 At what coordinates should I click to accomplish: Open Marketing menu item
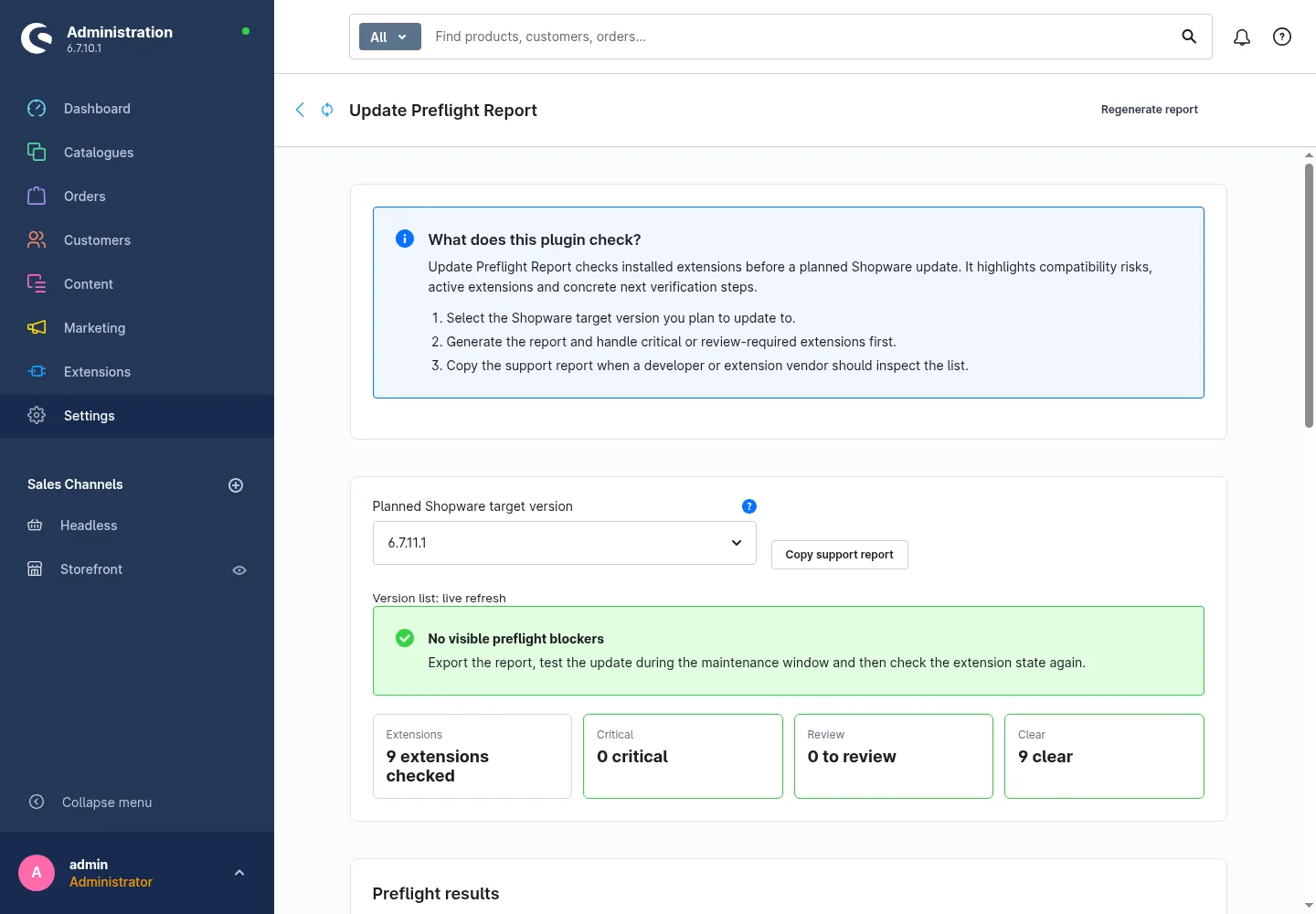pos(137,328)
